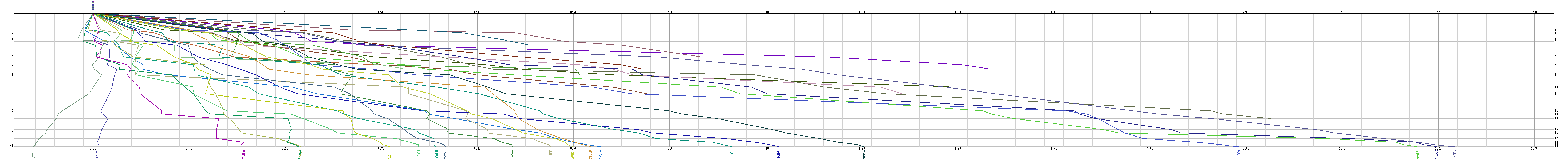
Task: Select the teal runner label 中清行
Action: pos(436,154)
